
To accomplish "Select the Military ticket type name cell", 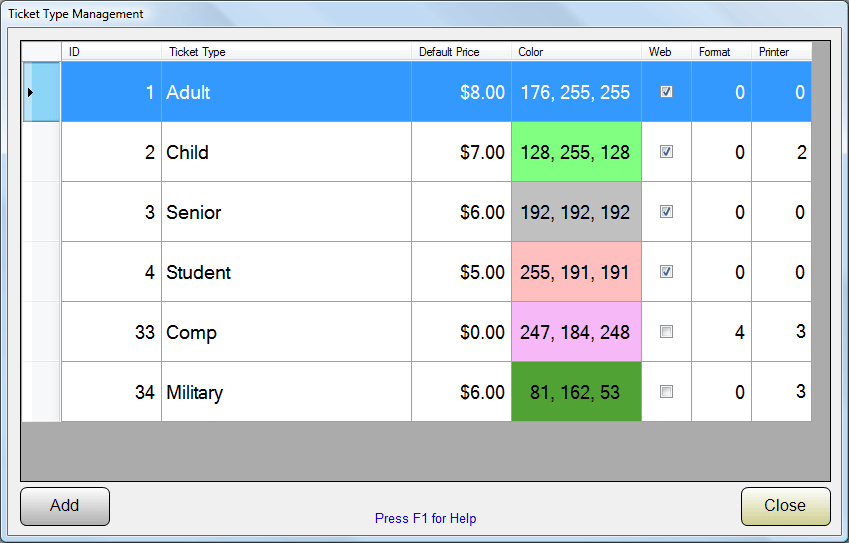I will 286,391.
